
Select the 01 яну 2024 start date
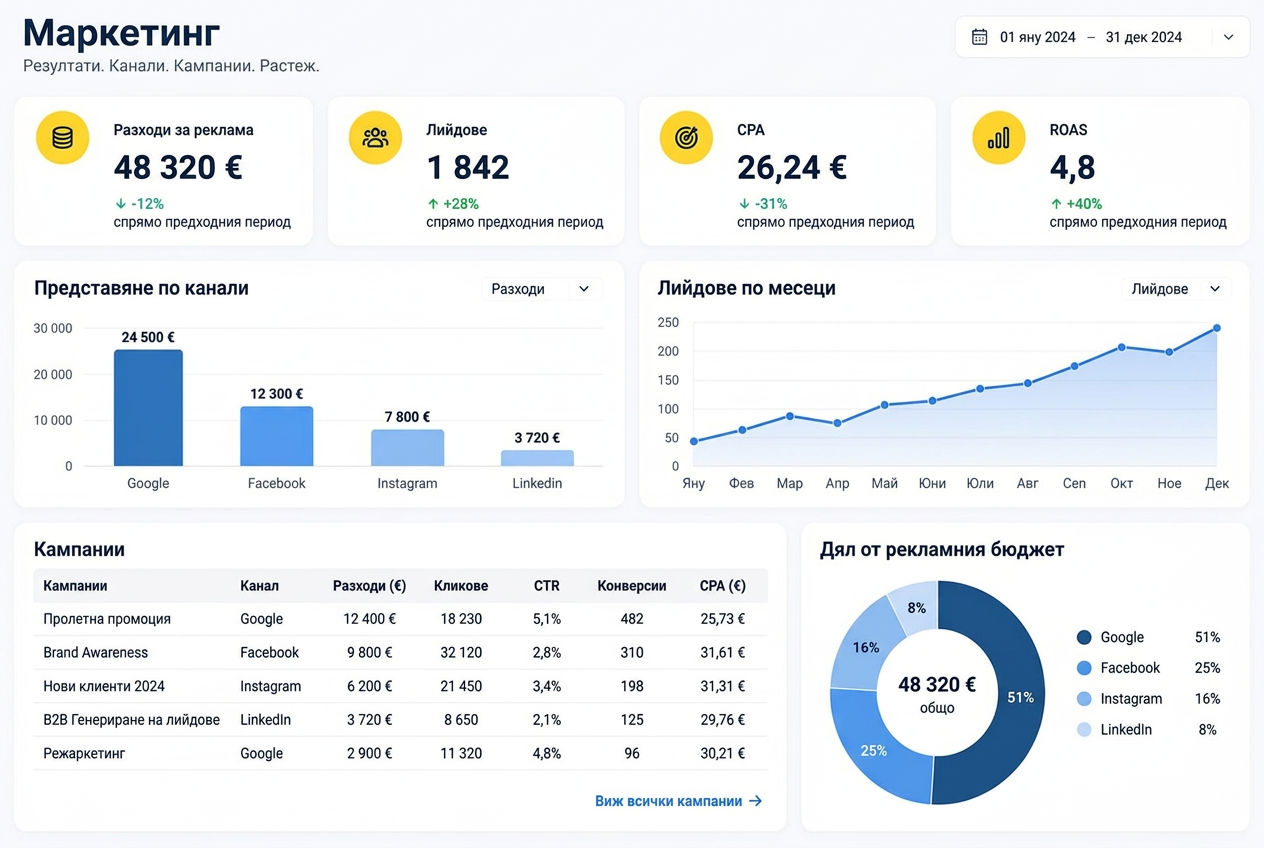[1038, 37]
